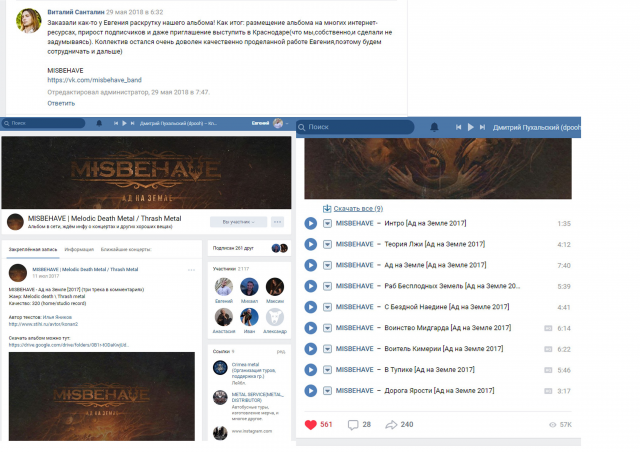Viewport: 640px width, 452px height.
Task: Click MISBEHAVE artist on Интро row
Action: point(354,223)
